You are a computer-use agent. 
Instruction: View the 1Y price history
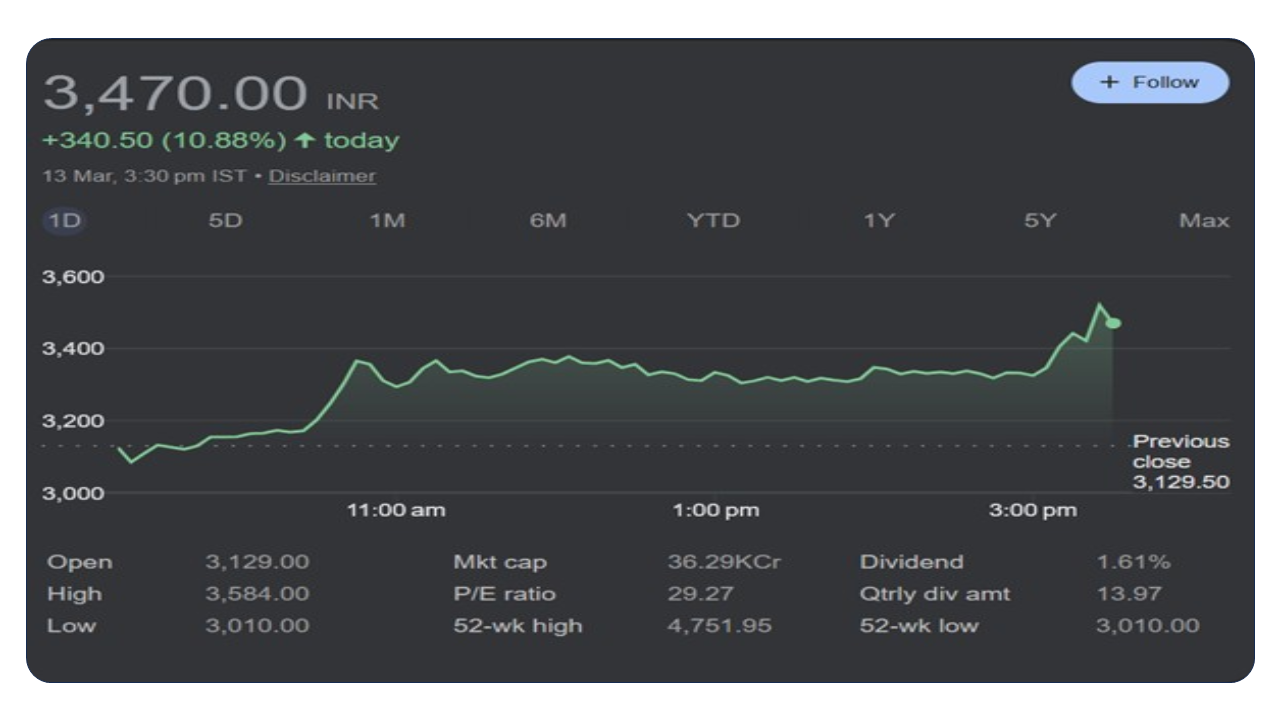878,221
